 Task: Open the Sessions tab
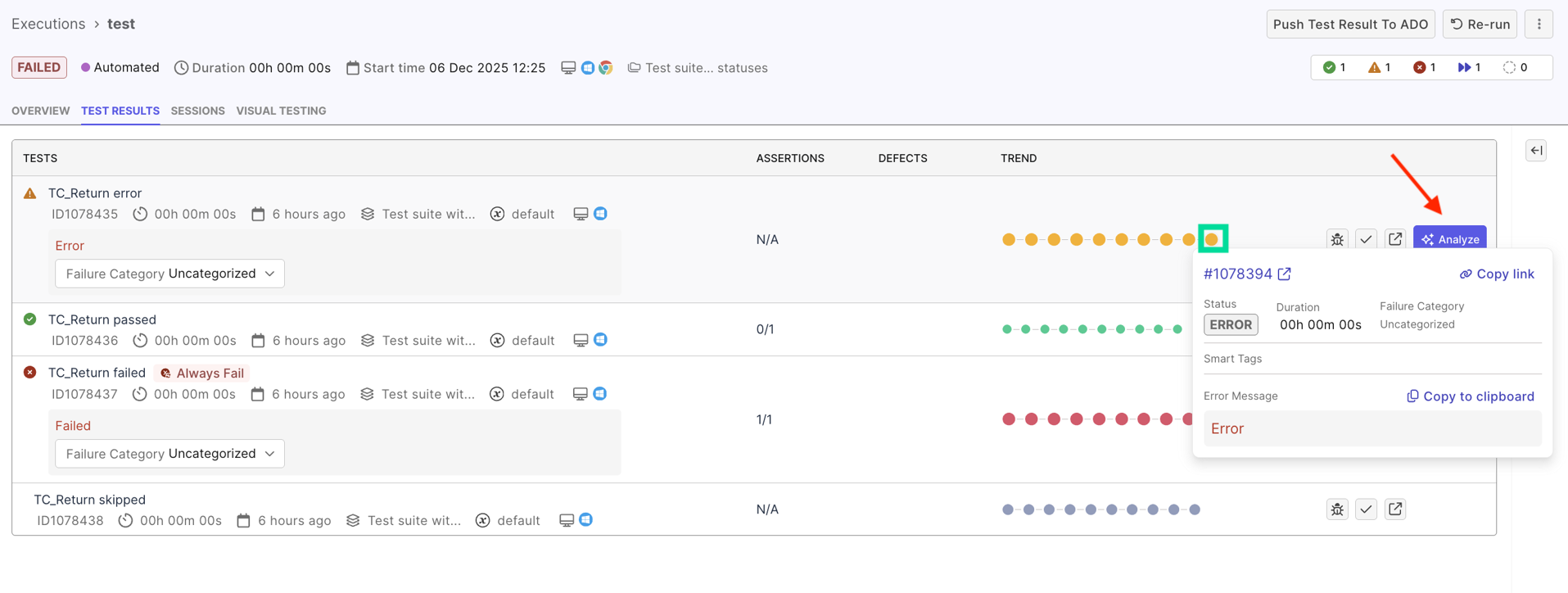click(x=197, y=111)
